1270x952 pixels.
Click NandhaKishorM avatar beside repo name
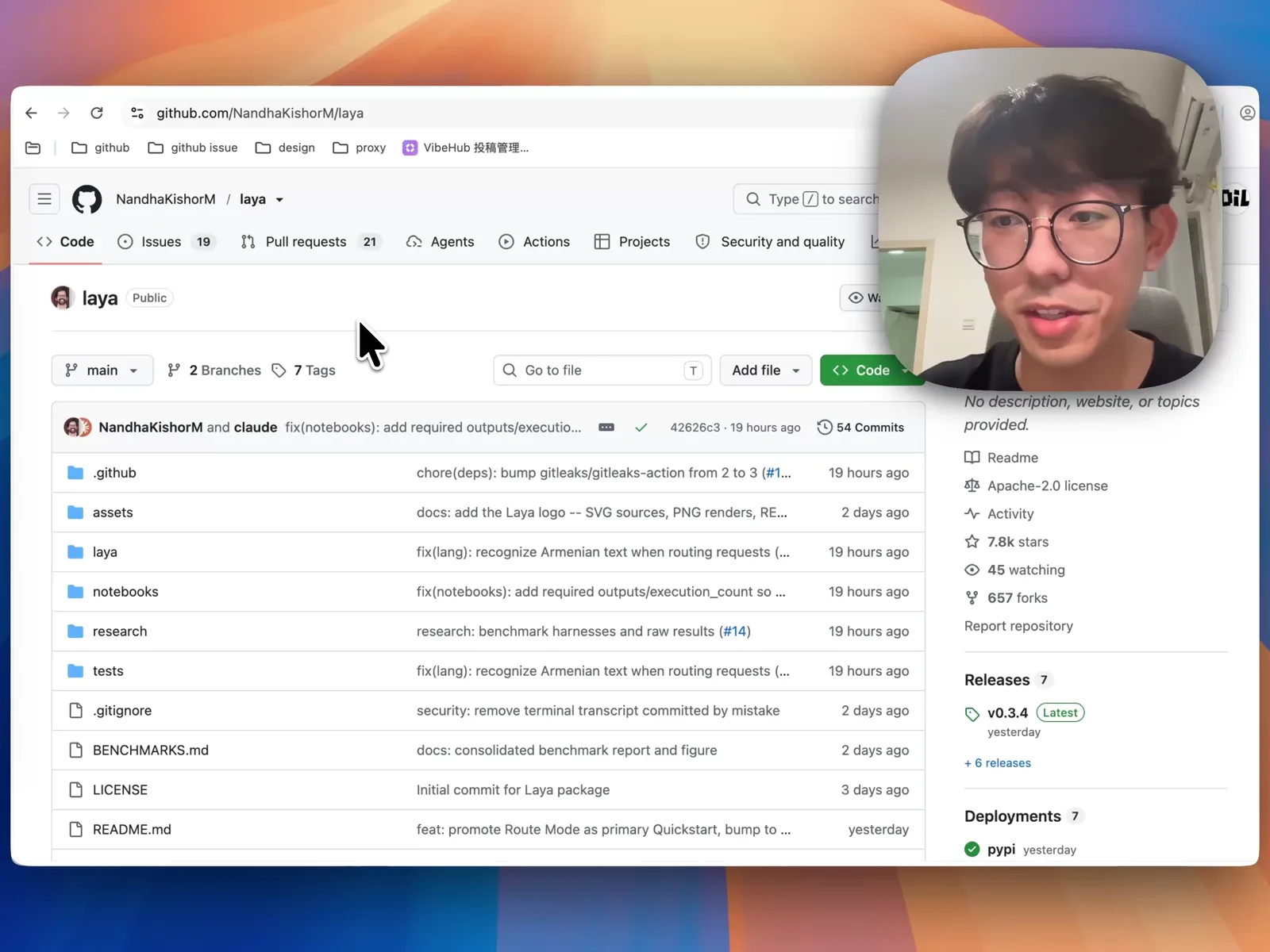[x=62, y=297]
